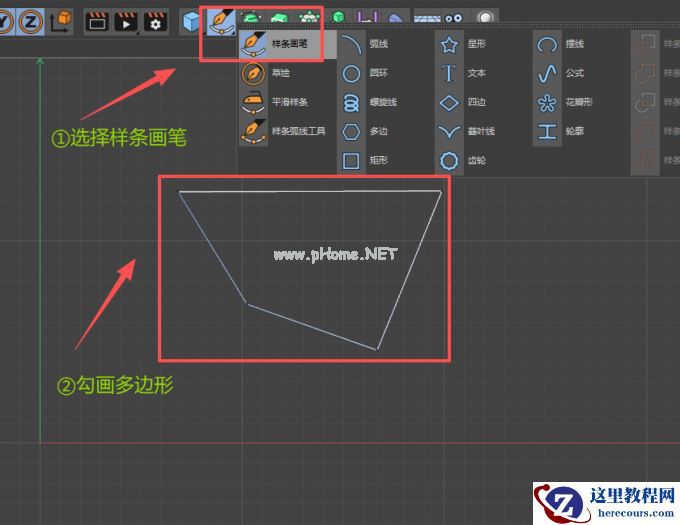
Task: Switch the coordinate system icon
Action: tap(60, 22)
